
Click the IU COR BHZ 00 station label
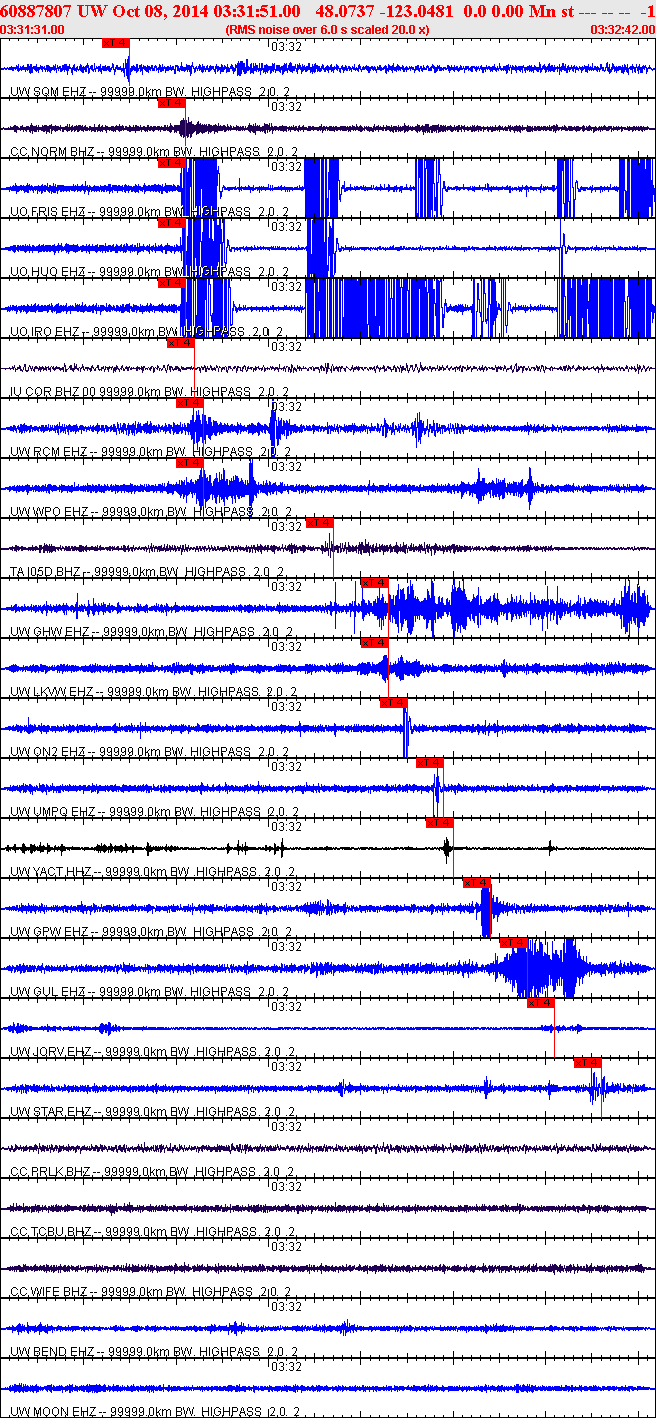point(53,391)
